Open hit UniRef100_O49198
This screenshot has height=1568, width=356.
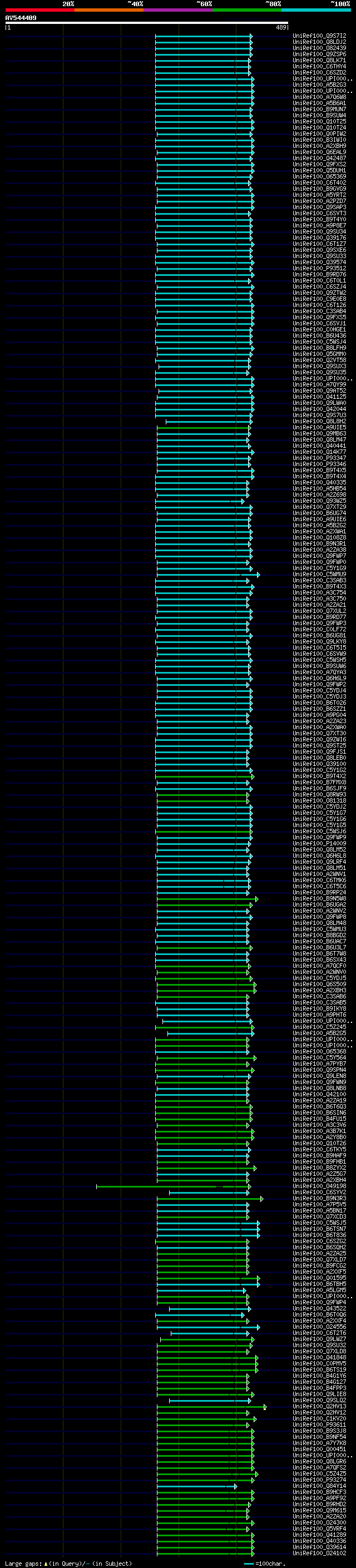click(319, 1186)
